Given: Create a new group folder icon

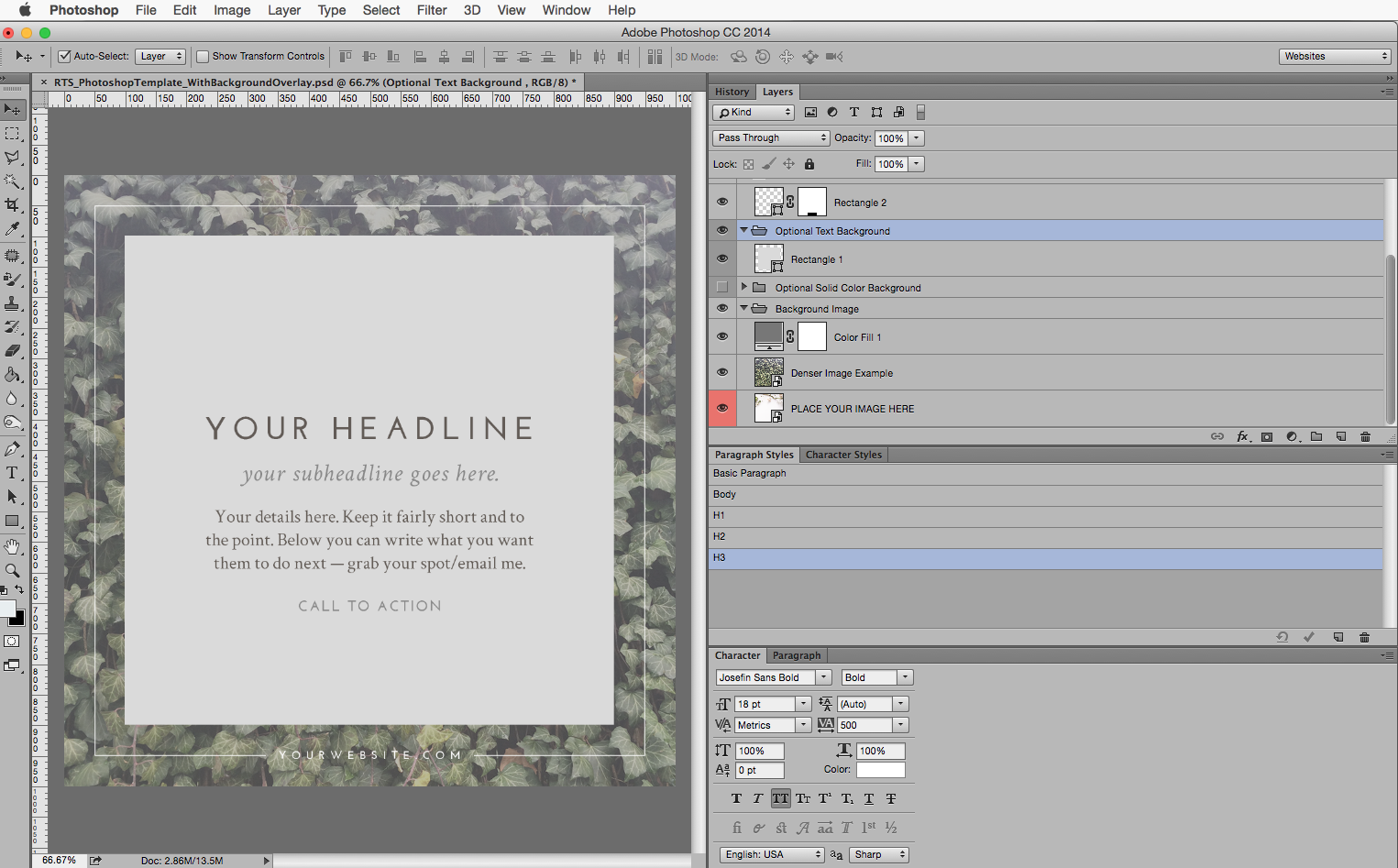Looking at the screenshot, I should click(1316, 437).
